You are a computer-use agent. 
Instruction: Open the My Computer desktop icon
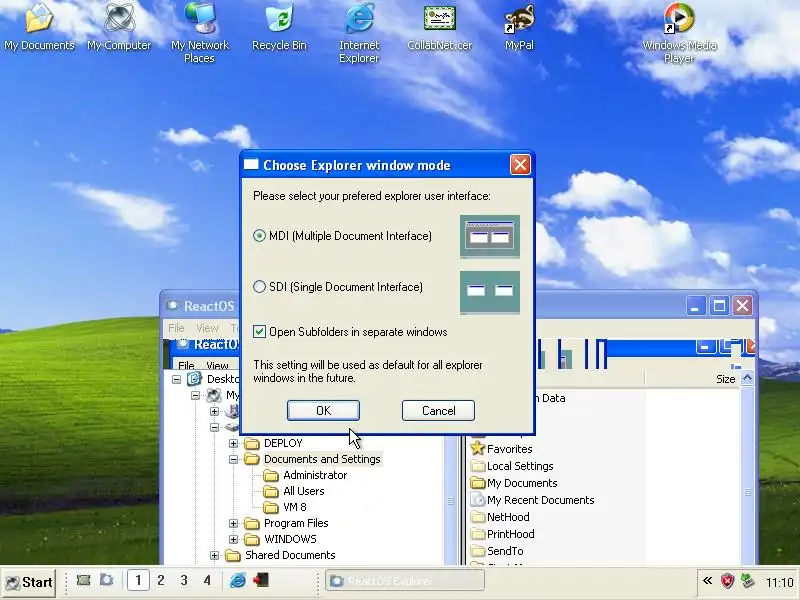(119, 27)
